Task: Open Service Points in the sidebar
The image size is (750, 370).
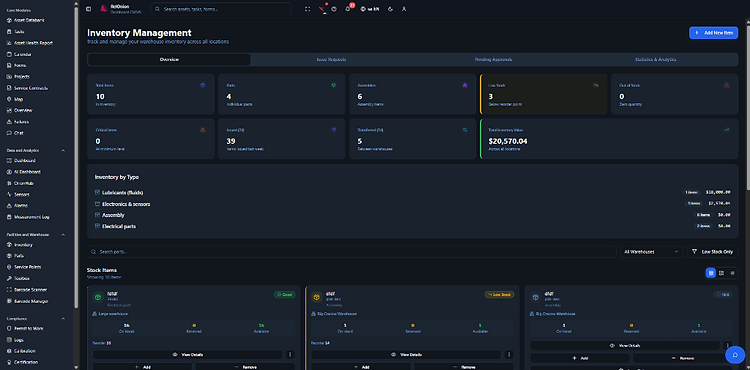Action: coord(24,267)
